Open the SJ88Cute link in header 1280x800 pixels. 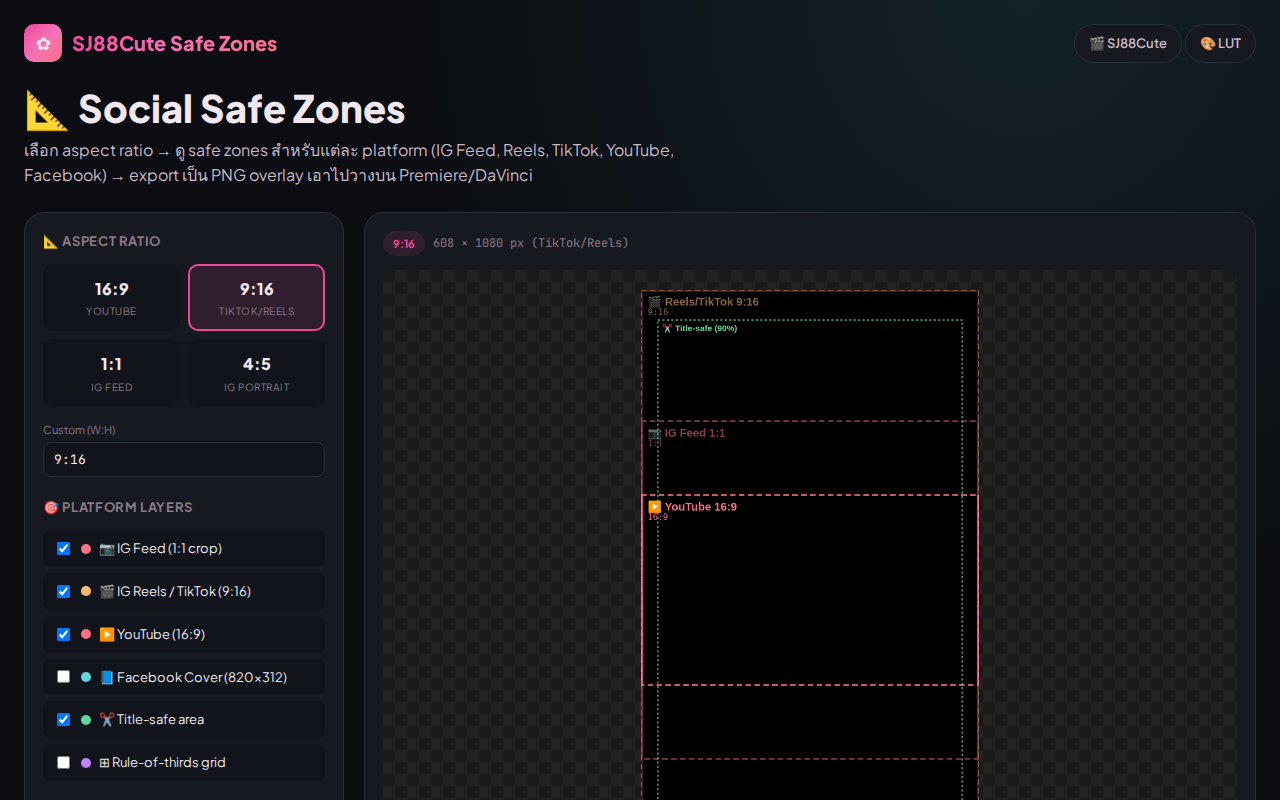pyautogui.click(x=1128, y=43)
